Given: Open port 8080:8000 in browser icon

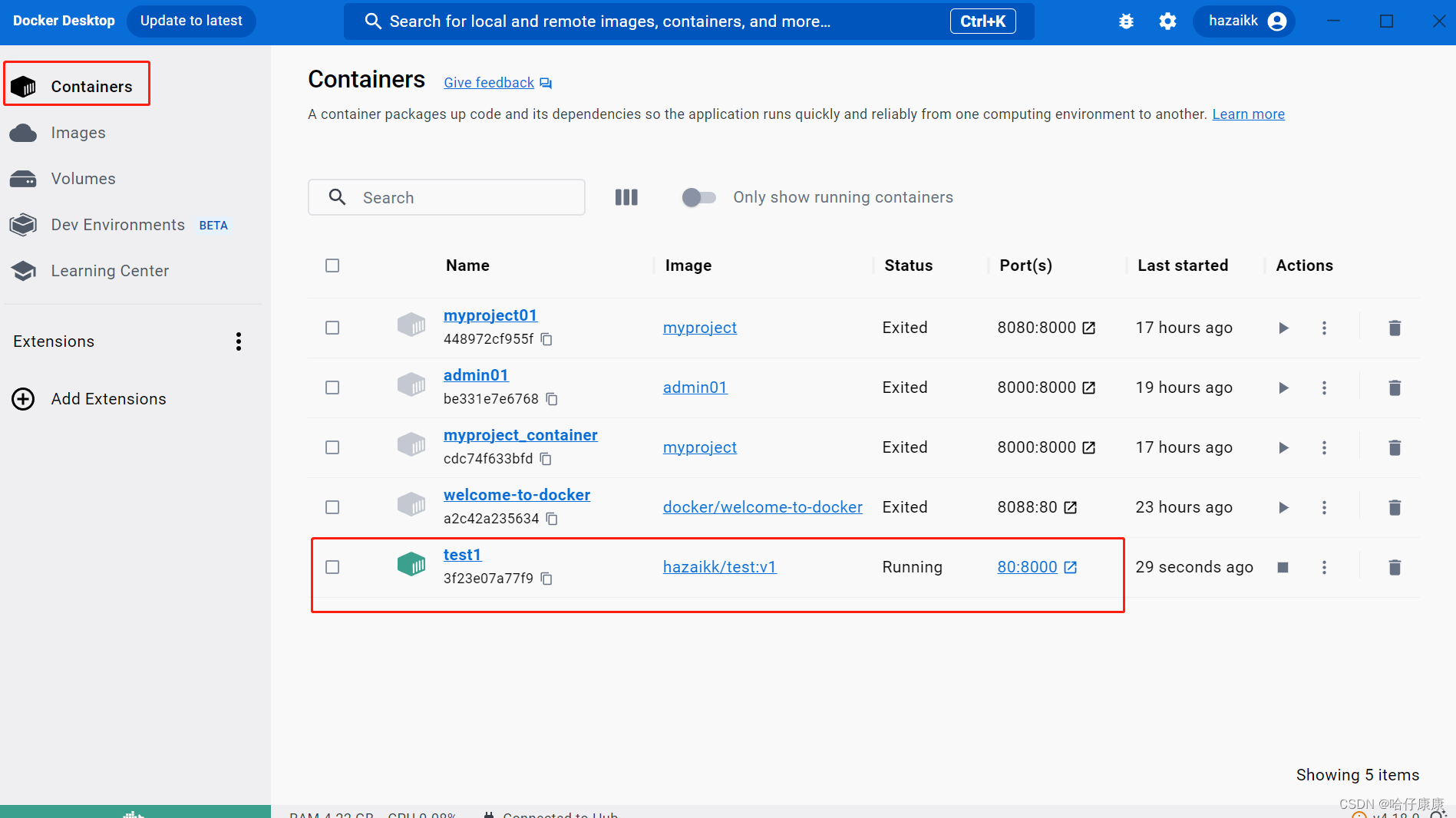Looking at the screenshot, I should point(1088,328).
